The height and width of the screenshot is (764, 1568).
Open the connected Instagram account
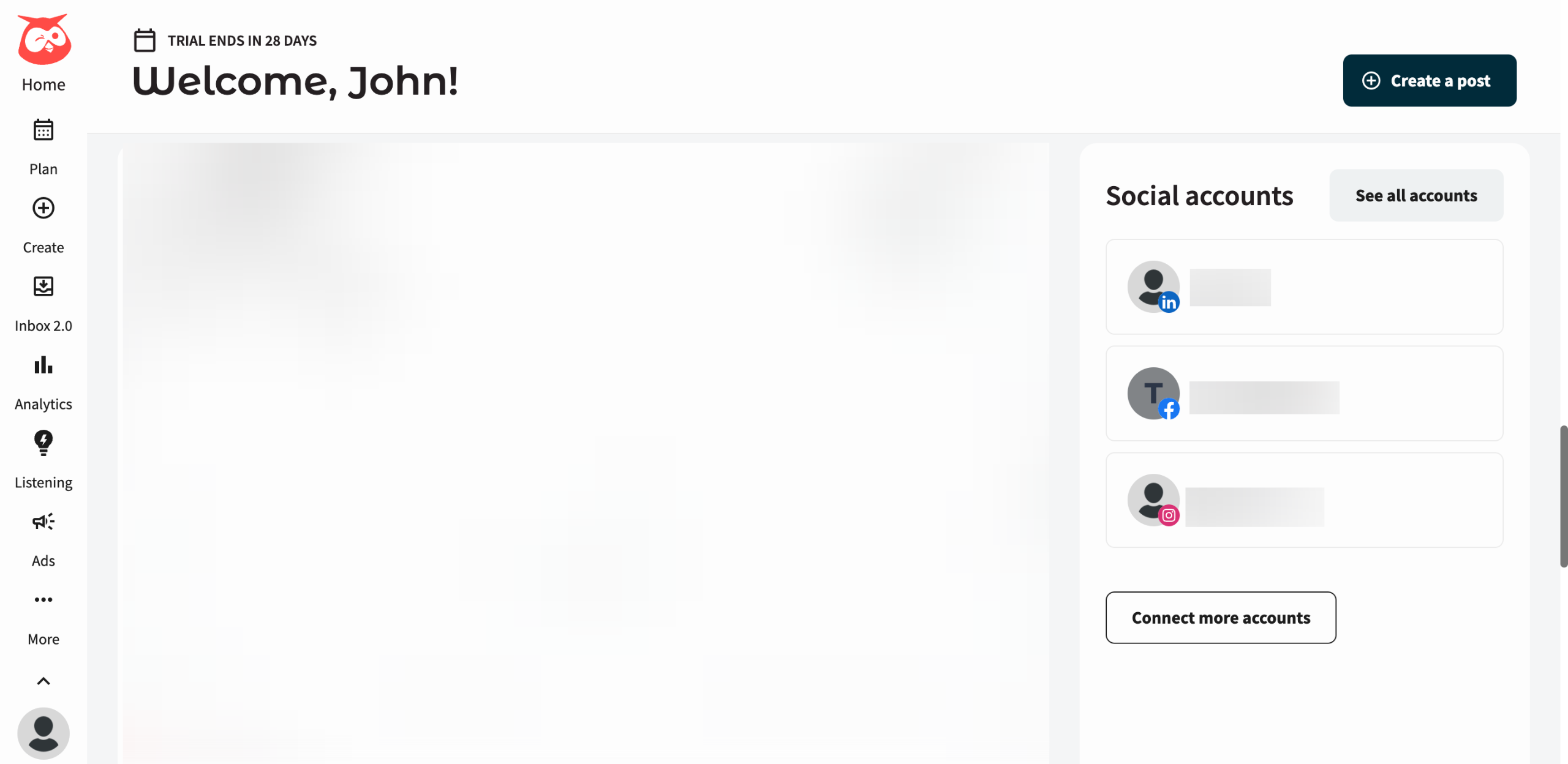click(1304, 500)
